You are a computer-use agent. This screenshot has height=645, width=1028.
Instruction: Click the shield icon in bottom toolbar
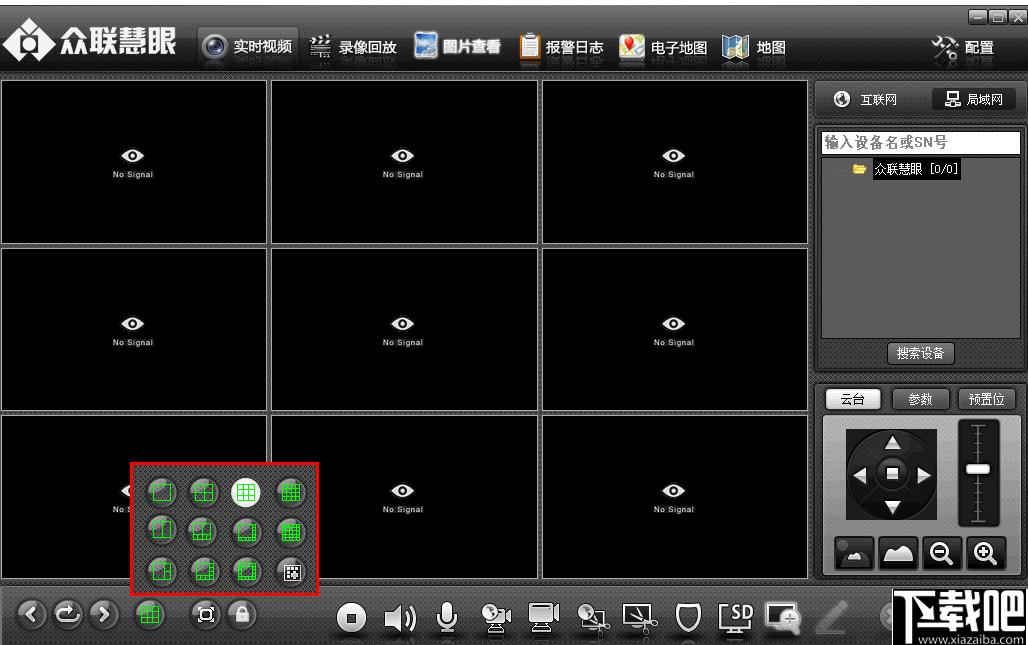pos(688,618)
